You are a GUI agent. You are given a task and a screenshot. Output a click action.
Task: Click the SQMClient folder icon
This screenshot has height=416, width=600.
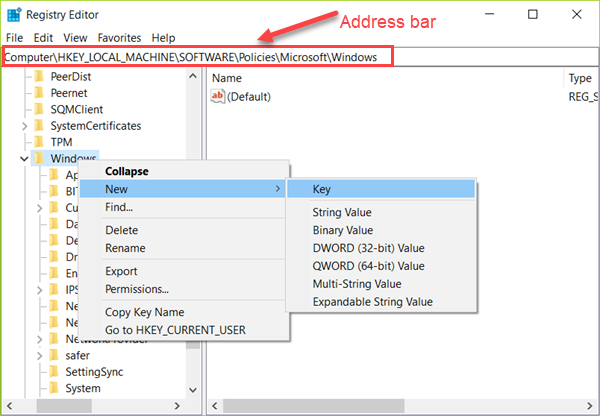coord(39,109)
